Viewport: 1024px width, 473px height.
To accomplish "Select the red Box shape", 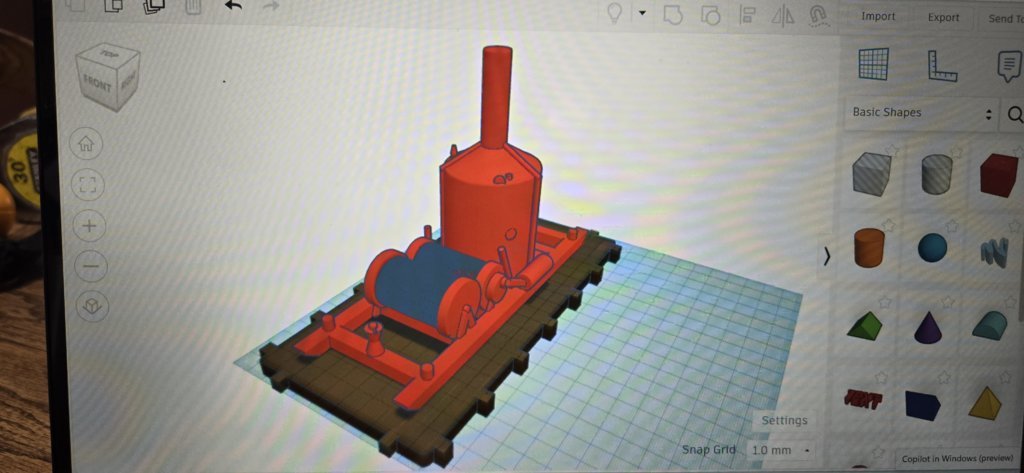I will (999, 174).
